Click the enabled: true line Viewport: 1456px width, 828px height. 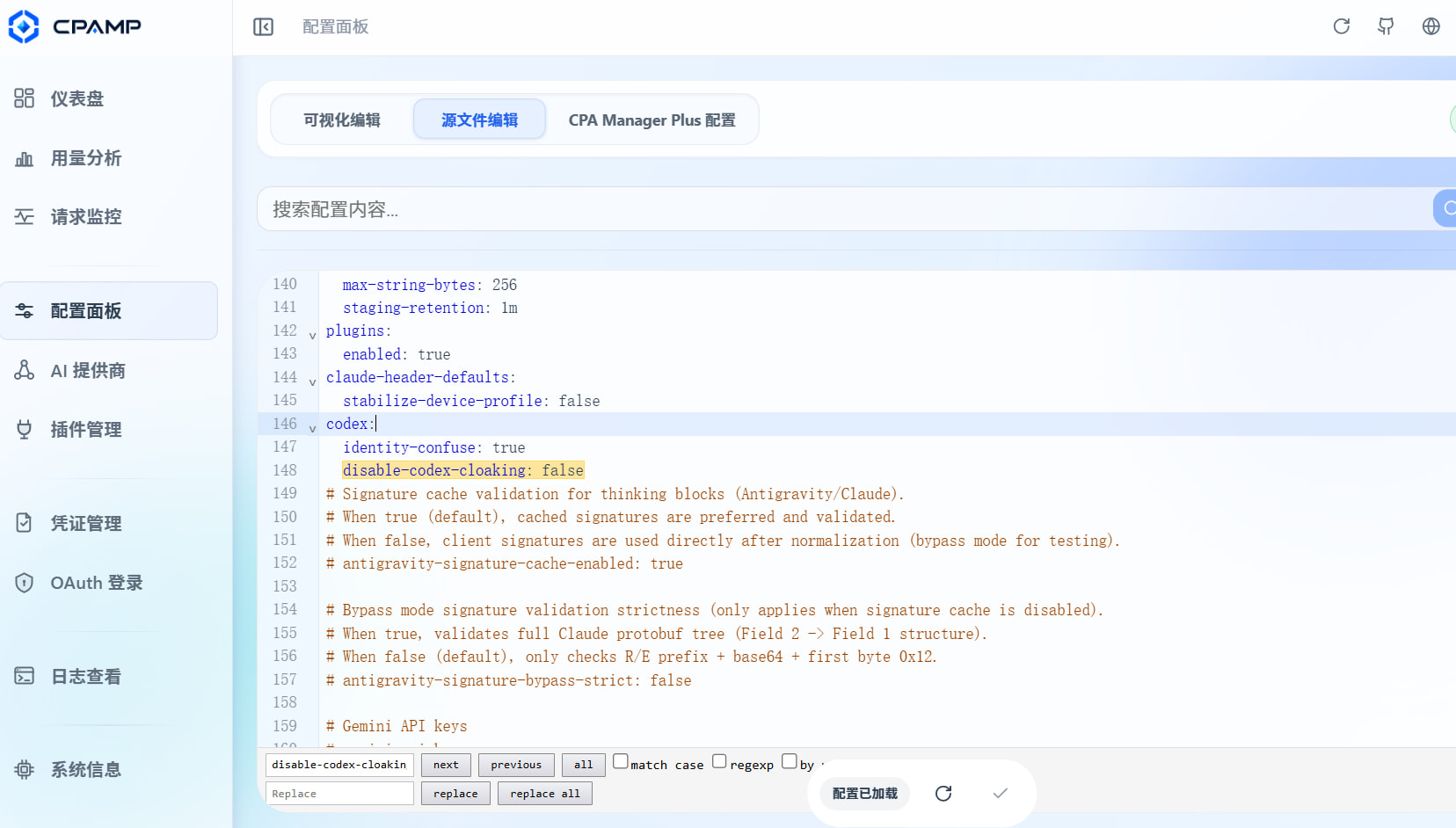pos(397,354)
